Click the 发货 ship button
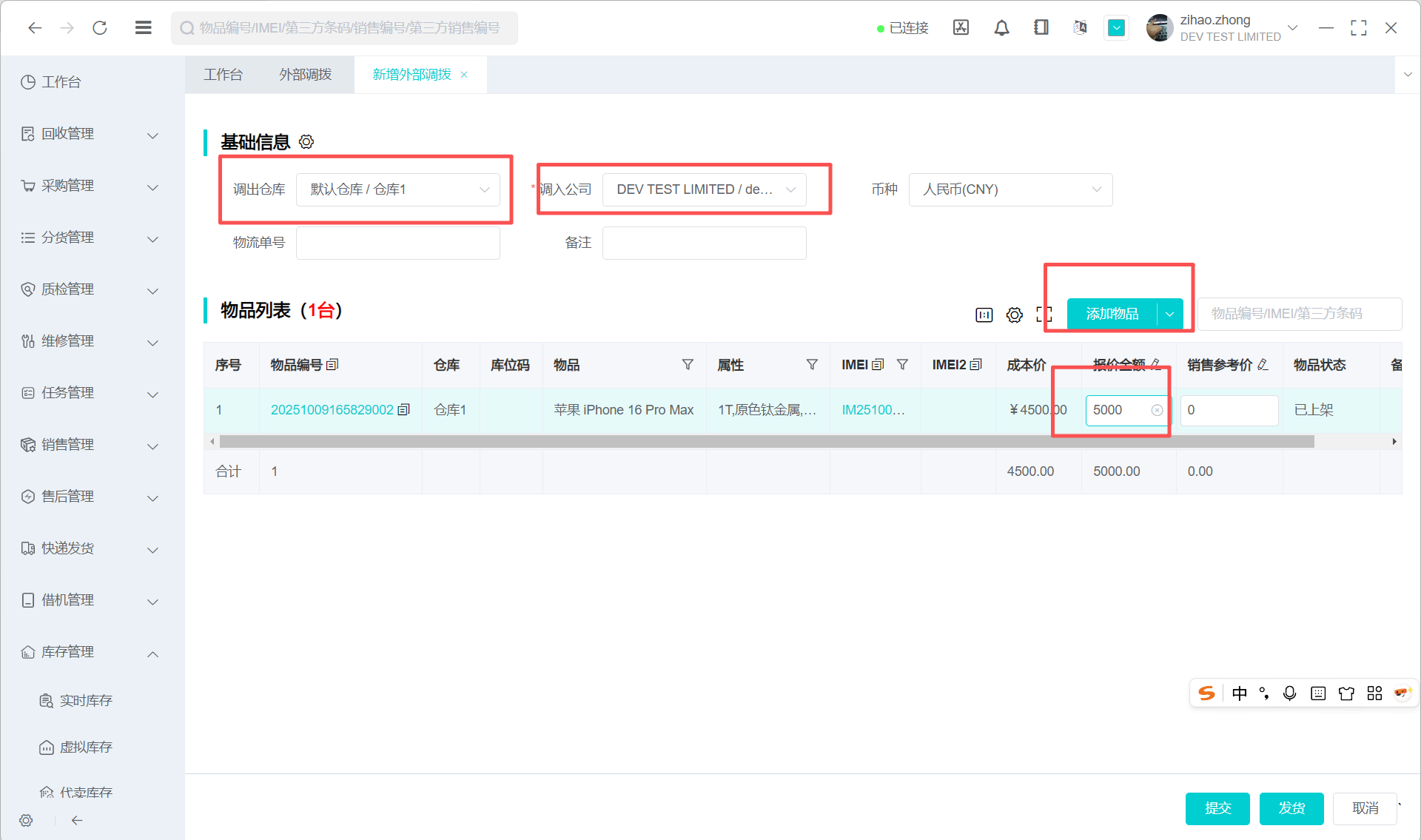 point(1291,808)
